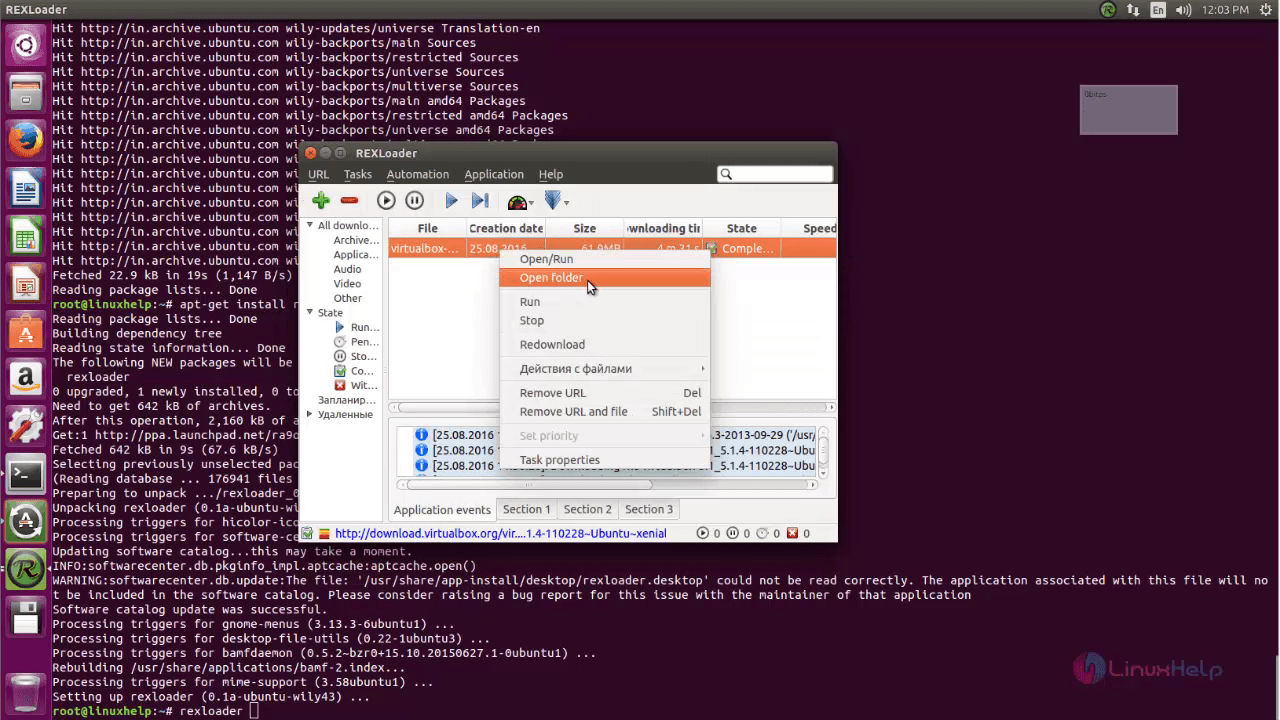Click the circled pause Stop all icon
The image size is (1280, 720).
[415, 201]
